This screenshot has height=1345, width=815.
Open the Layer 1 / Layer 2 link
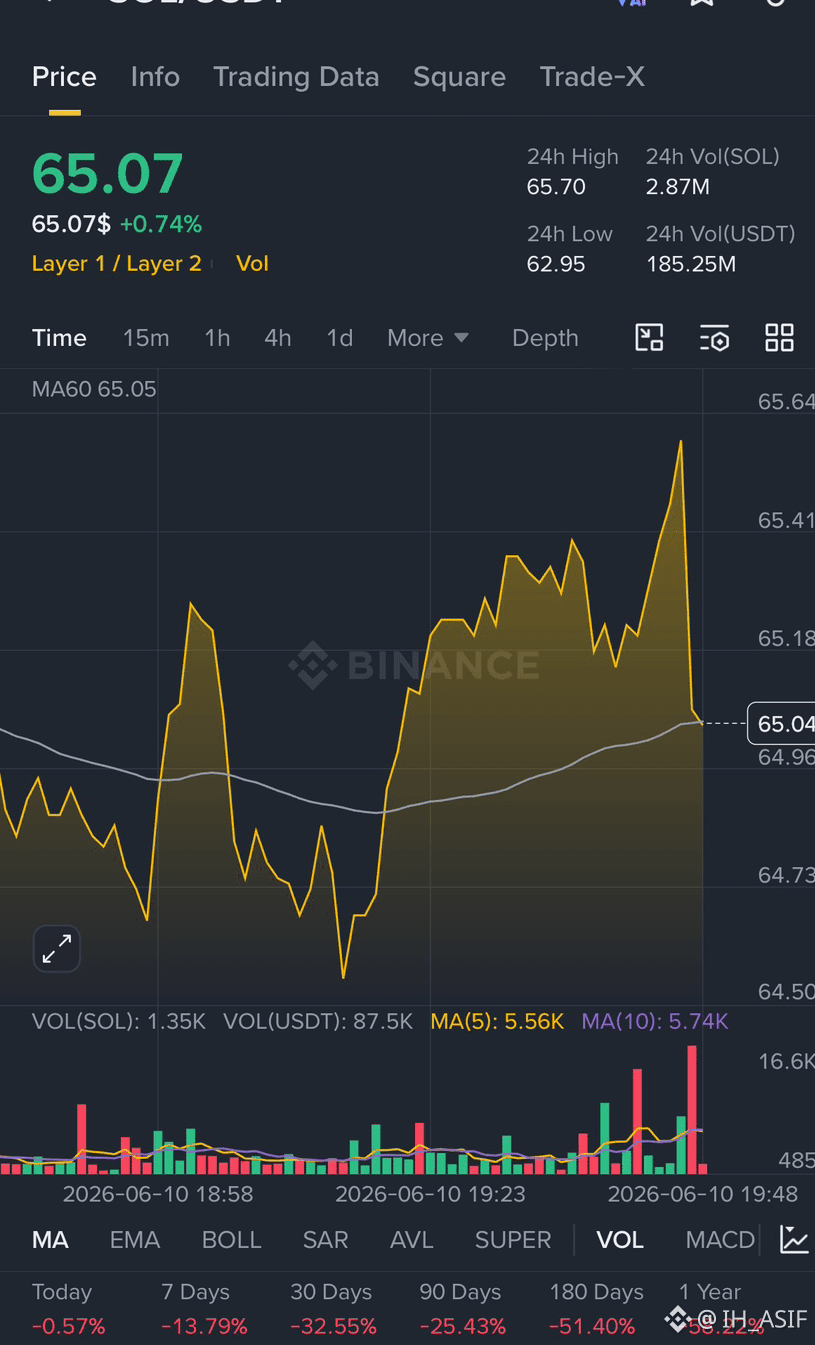(117, 264)
